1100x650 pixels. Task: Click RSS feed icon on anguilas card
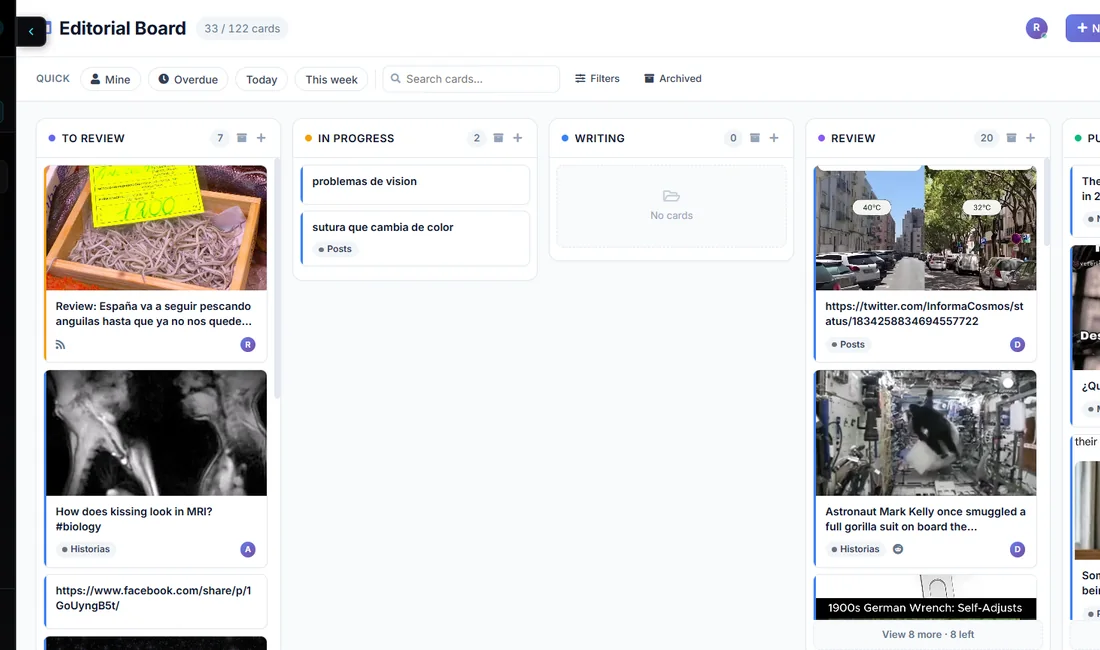(60, 344)
